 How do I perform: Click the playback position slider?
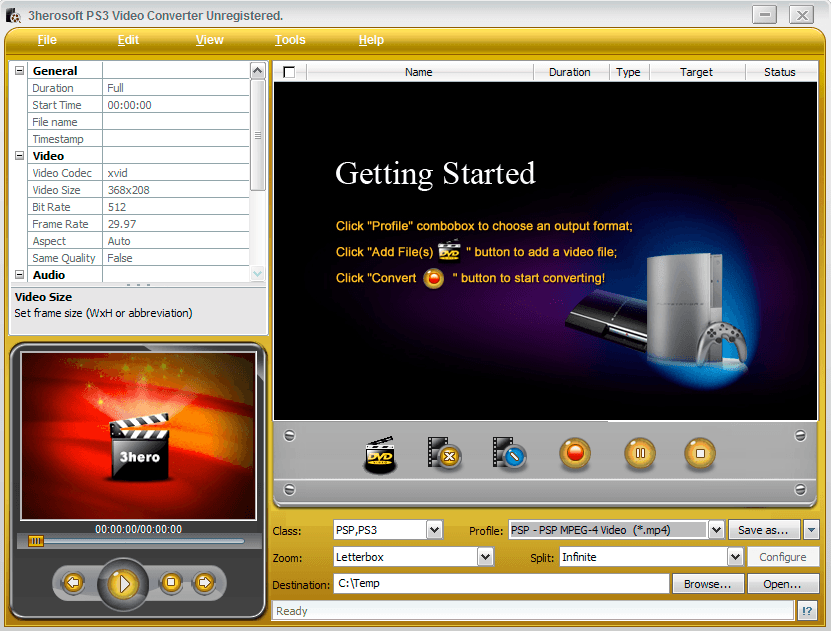pyautogui.click(x=36, y=541)
